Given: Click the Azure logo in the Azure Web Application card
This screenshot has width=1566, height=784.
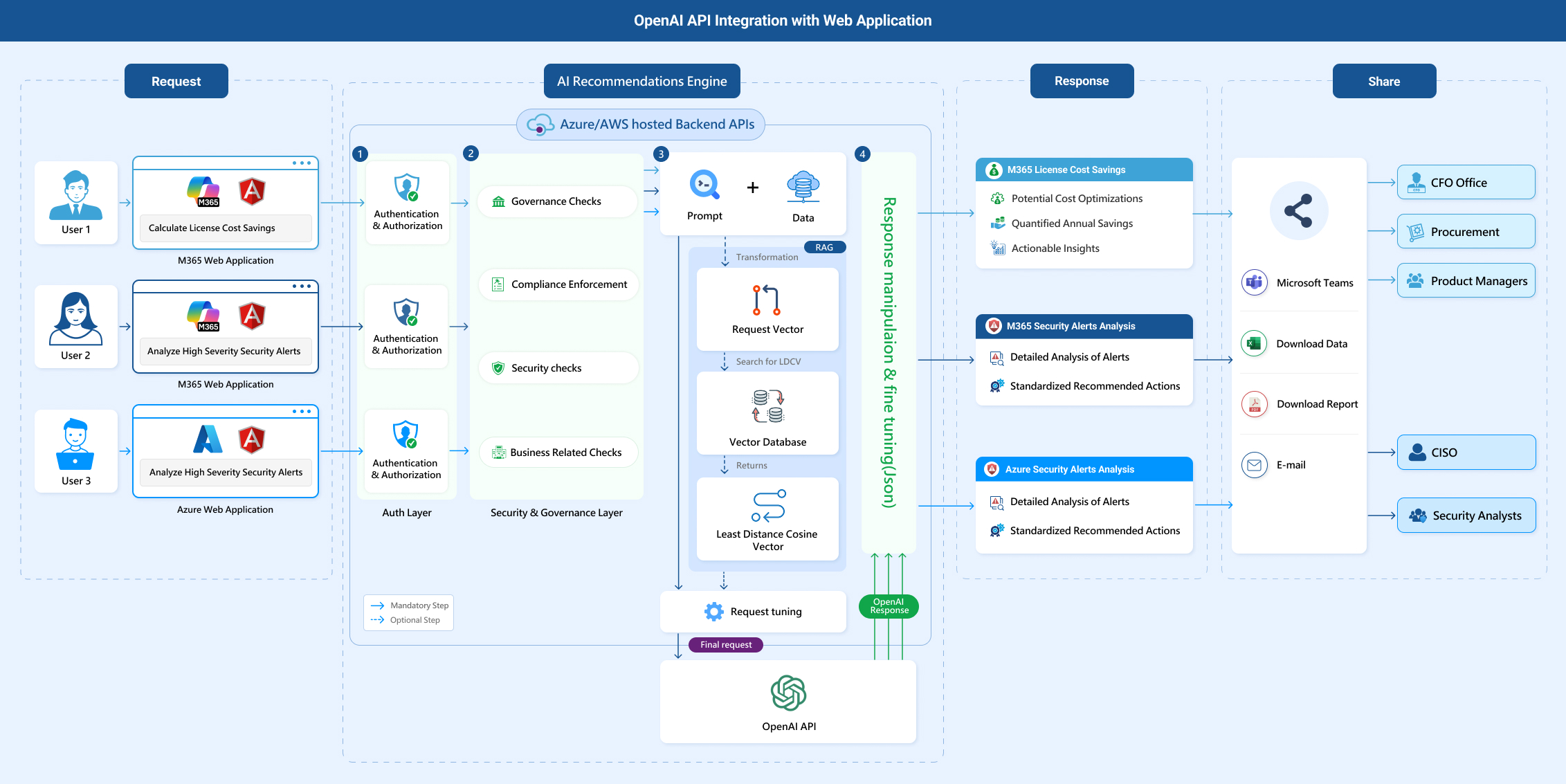Looking at the screenshot, I should click(208, 439).
